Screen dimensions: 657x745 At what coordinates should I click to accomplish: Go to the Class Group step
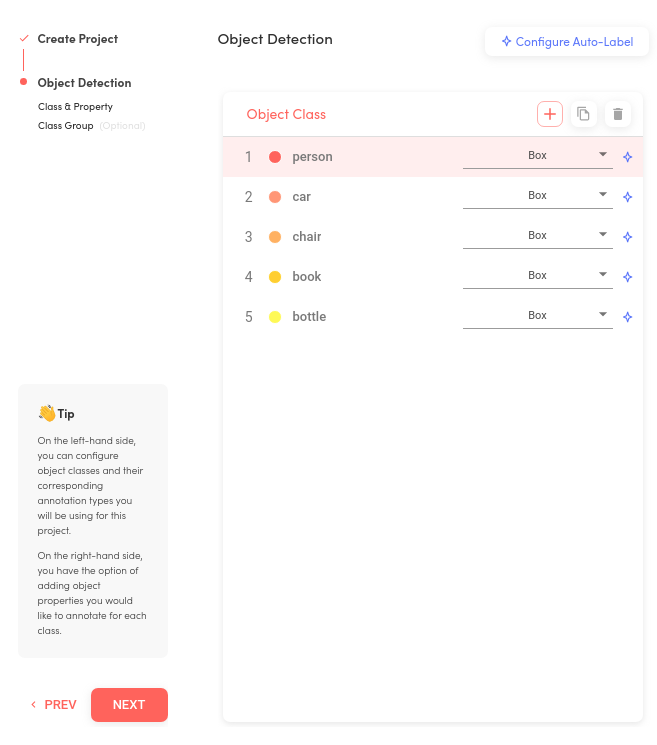[66, 125]
